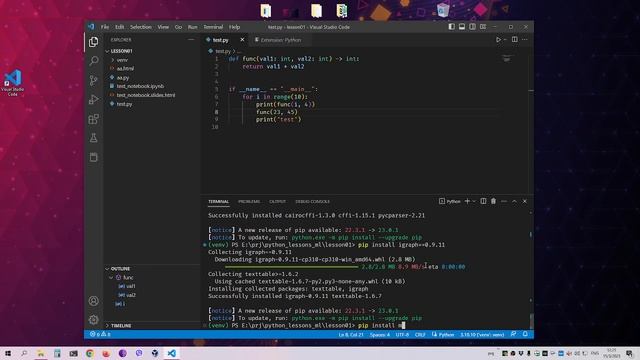
Task: Close the test.py tab
Action: (x=242, y=40)
